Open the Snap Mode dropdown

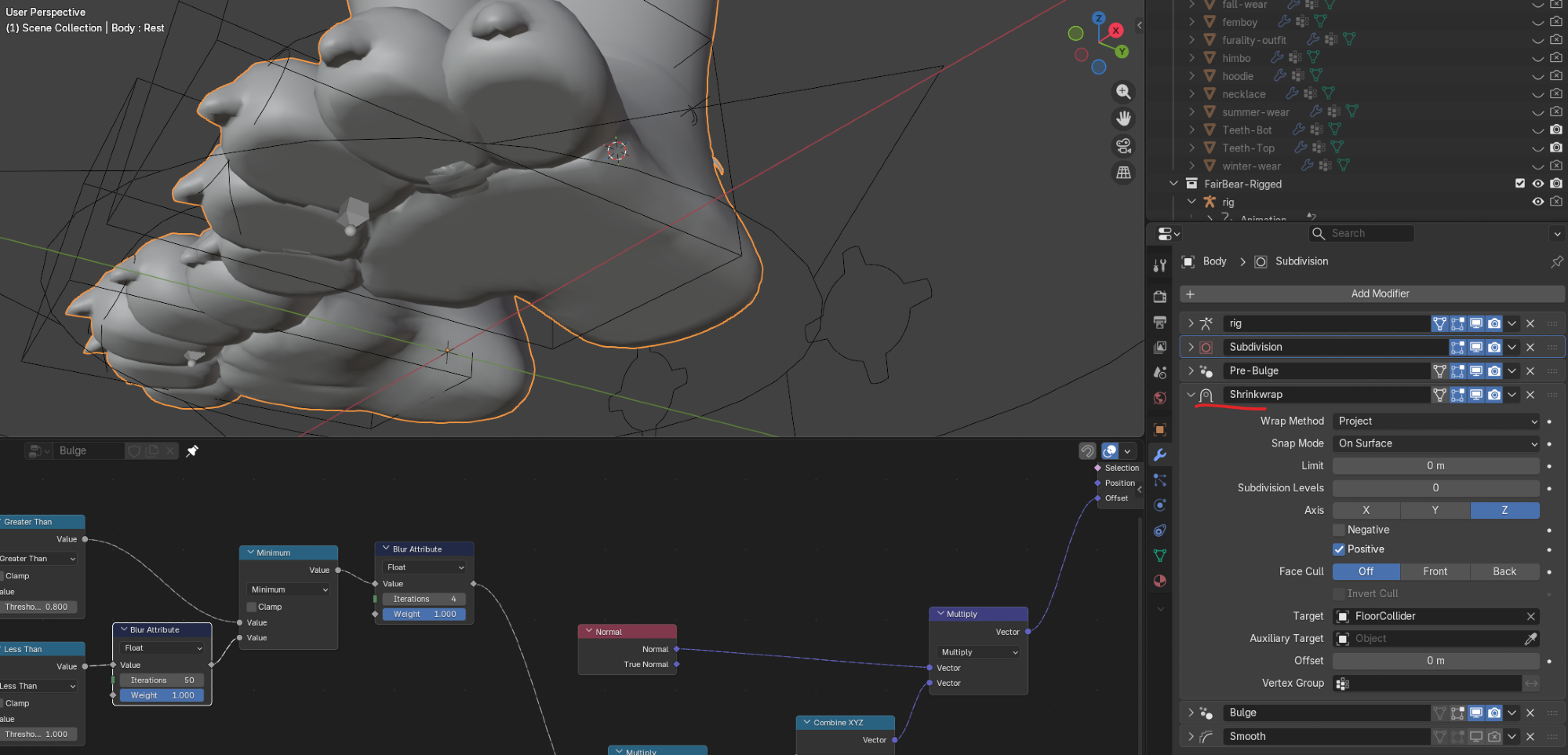(x=1435, y=443)
